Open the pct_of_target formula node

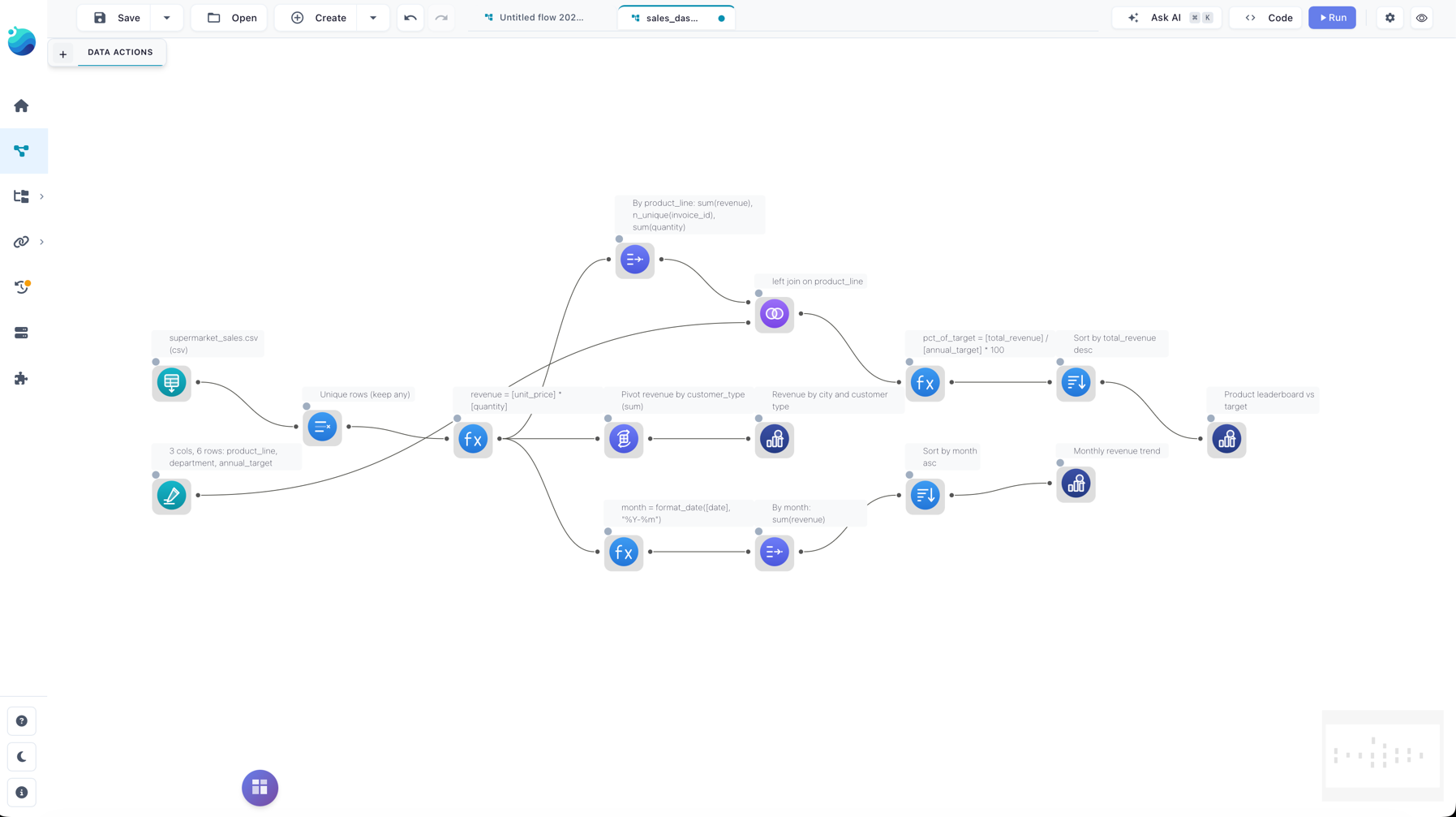tap(925, 382)
